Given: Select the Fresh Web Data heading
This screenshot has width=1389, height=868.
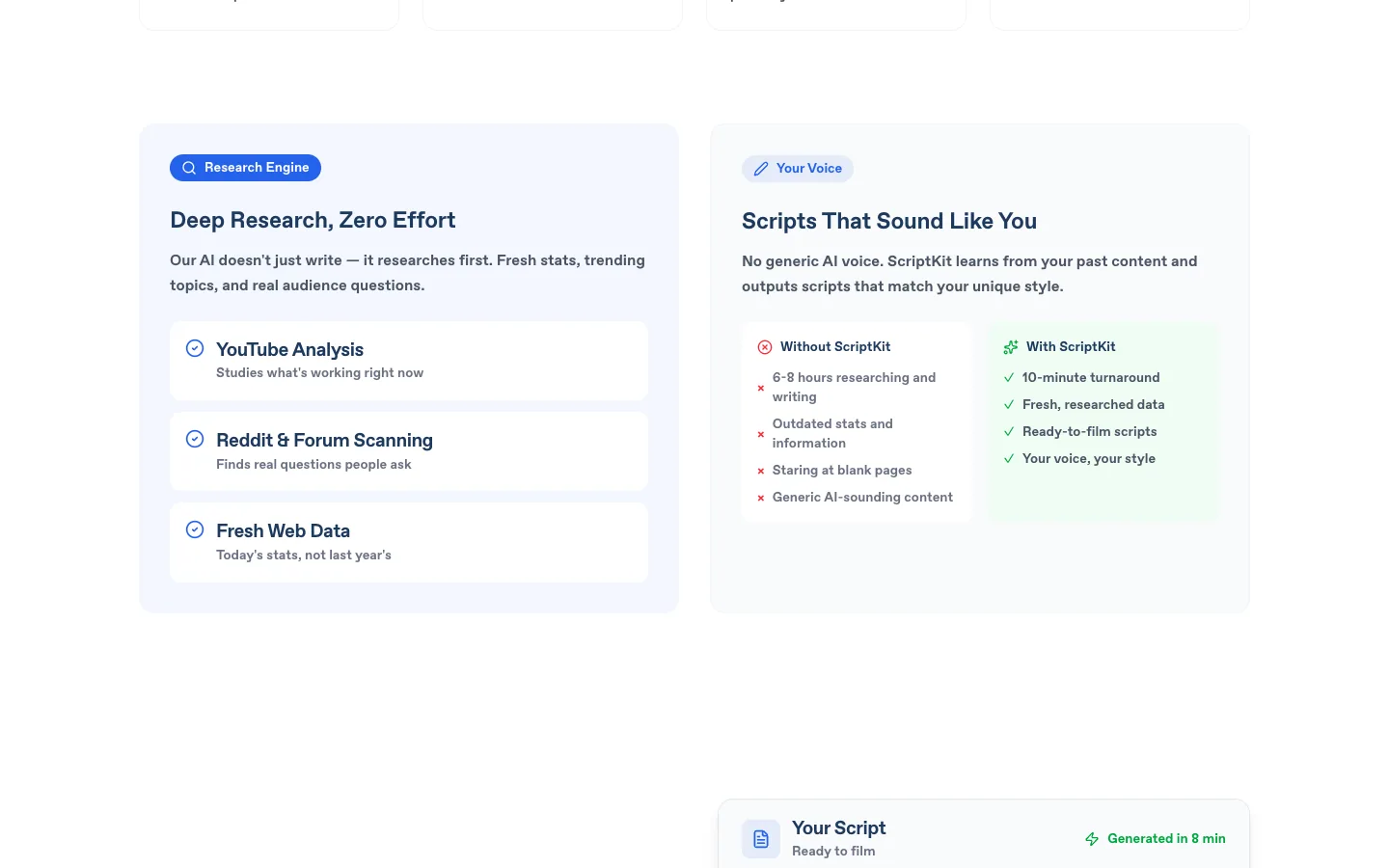Looking at the screenshot, I should pos(283,530).
